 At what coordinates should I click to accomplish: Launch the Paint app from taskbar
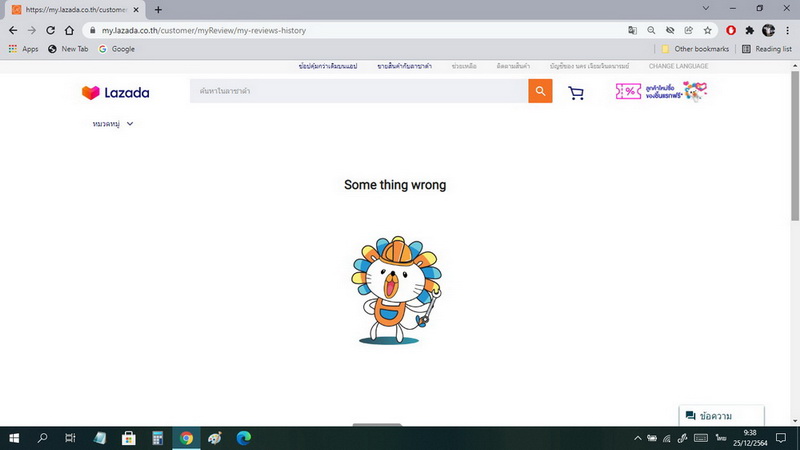[215, 438]
